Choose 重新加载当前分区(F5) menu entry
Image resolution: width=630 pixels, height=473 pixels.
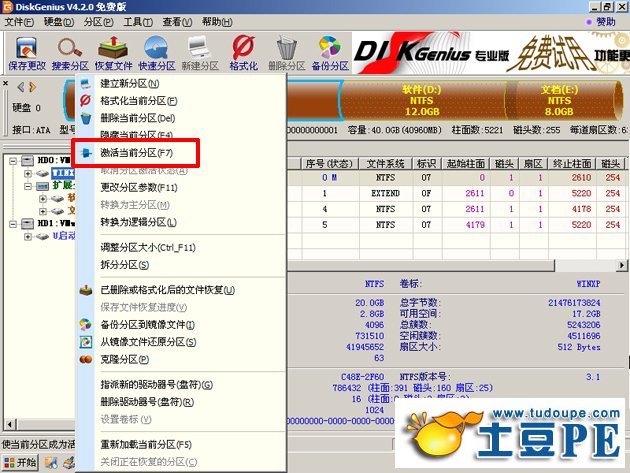tap(146, 444)
